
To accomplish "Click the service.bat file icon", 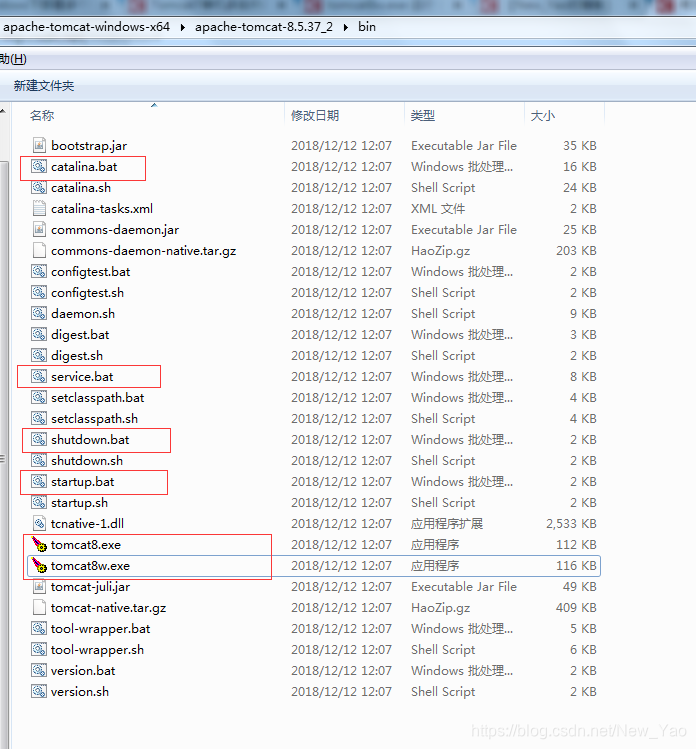I will pos(39,376).
